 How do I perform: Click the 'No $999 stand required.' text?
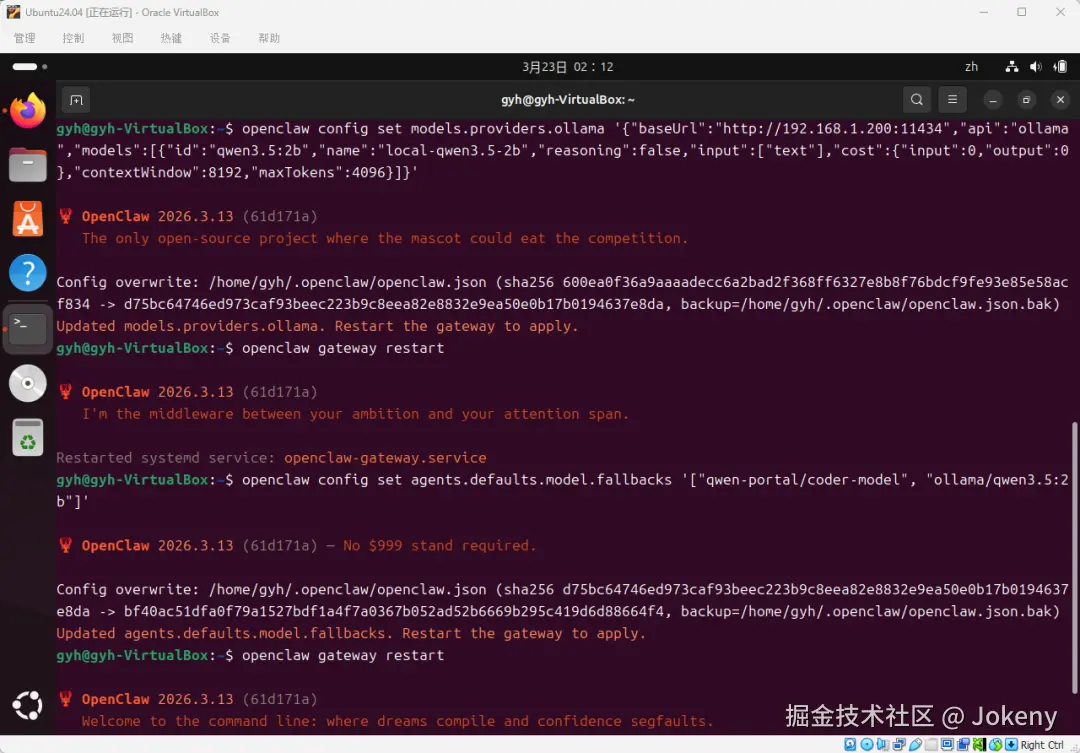439,546
